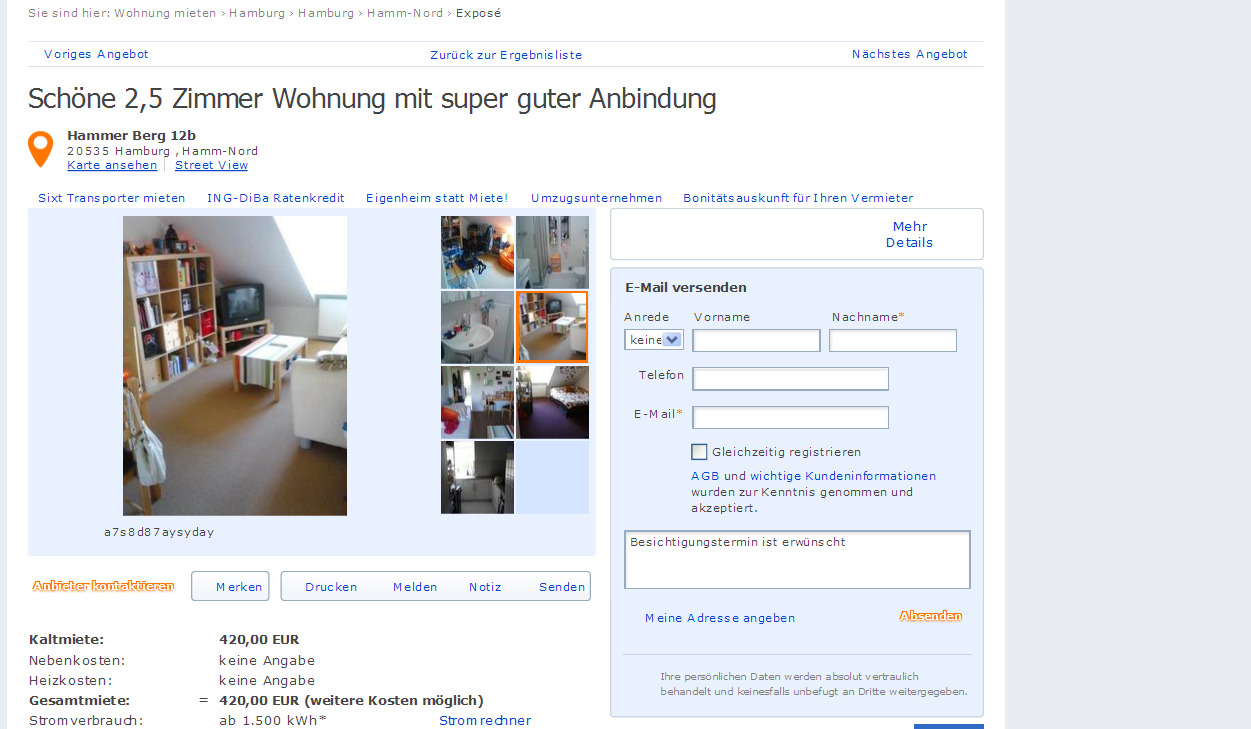Open the Anrede dropdown
This screenshot has width=1251, height=729.
[654, 340]
